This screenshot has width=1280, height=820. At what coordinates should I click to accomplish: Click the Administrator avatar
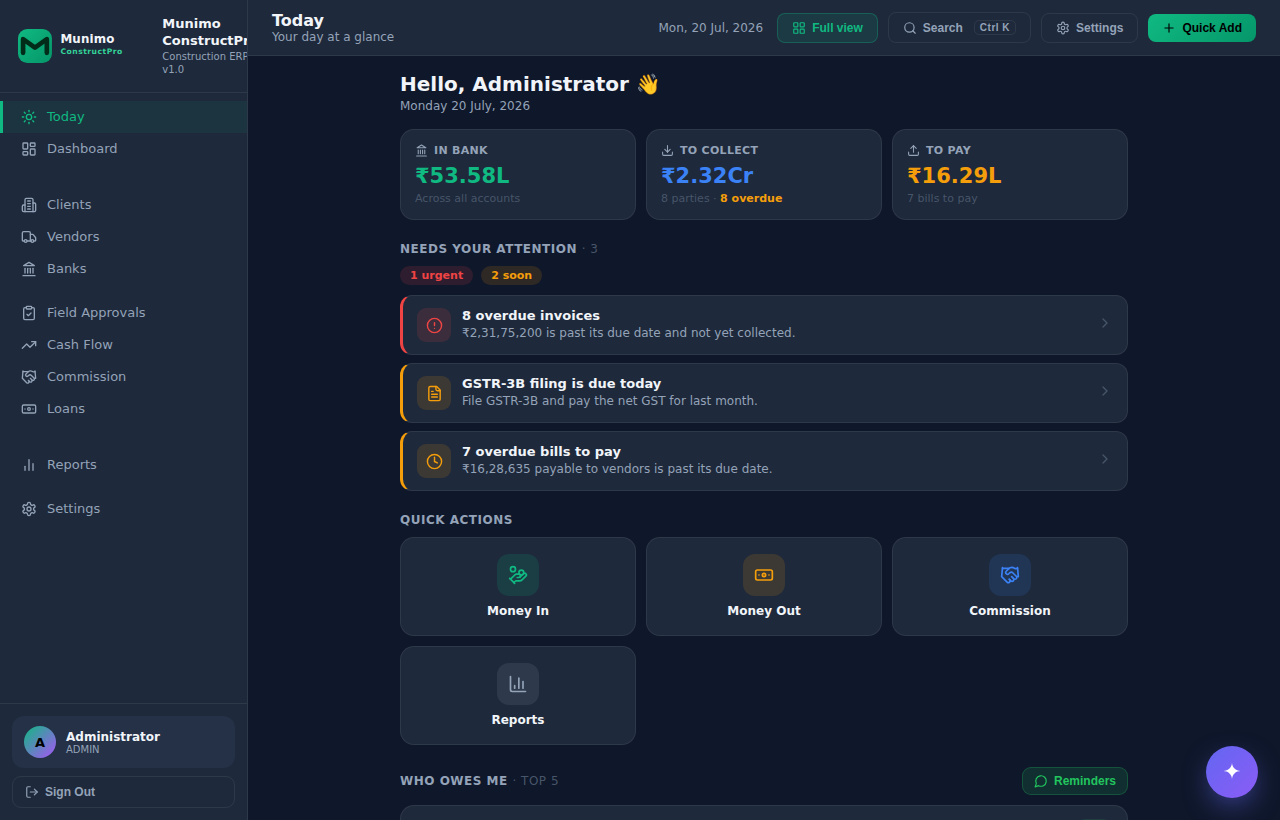tap(40, 742)
